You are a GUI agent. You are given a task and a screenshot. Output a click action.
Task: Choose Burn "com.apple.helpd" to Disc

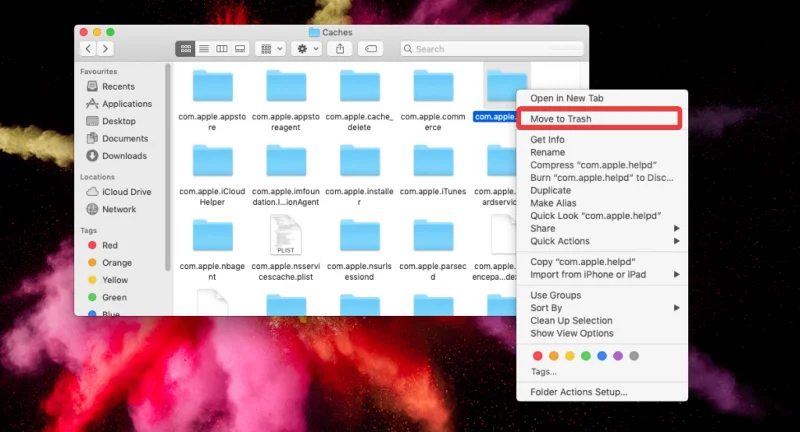[602, 177]
